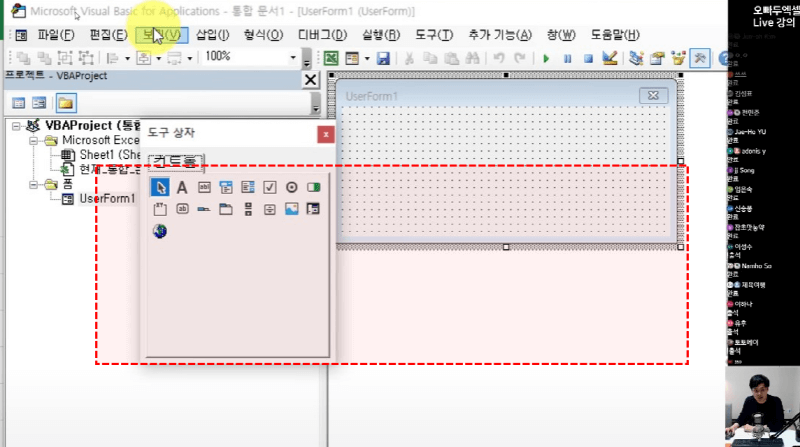Open the 디버그(D) menu
800x447 pixels.
click(322, 35)
